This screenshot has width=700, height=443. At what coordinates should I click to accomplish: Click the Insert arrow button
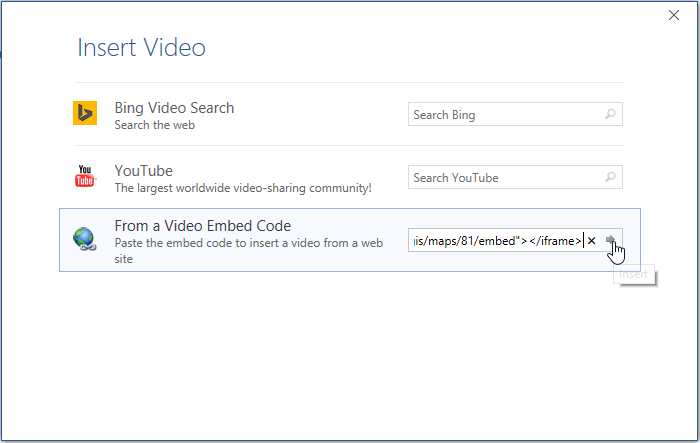(x=610, y=240)
